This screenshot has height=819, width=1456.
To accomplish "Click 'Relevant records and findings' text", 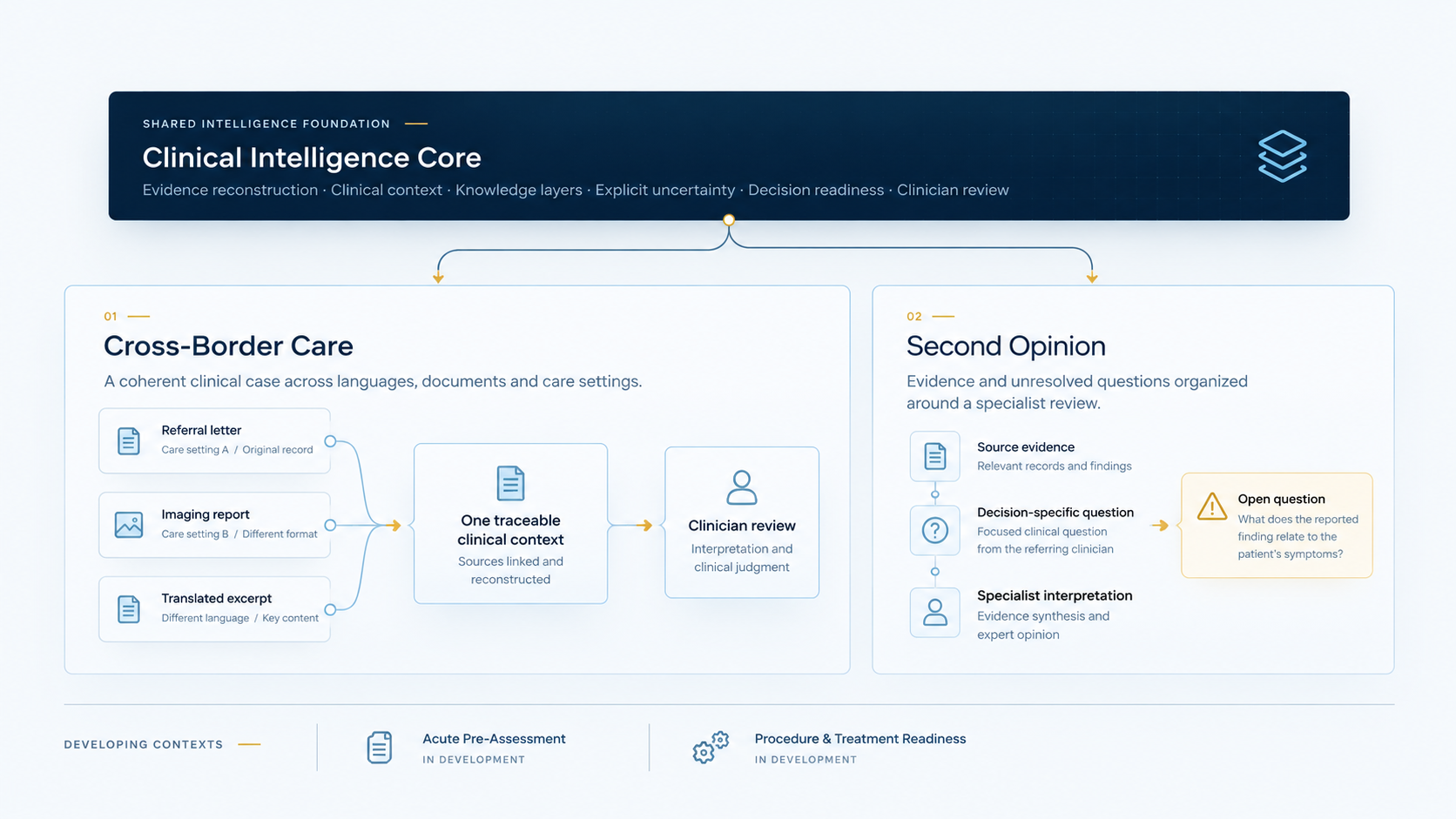I will tap(1055, 467).
